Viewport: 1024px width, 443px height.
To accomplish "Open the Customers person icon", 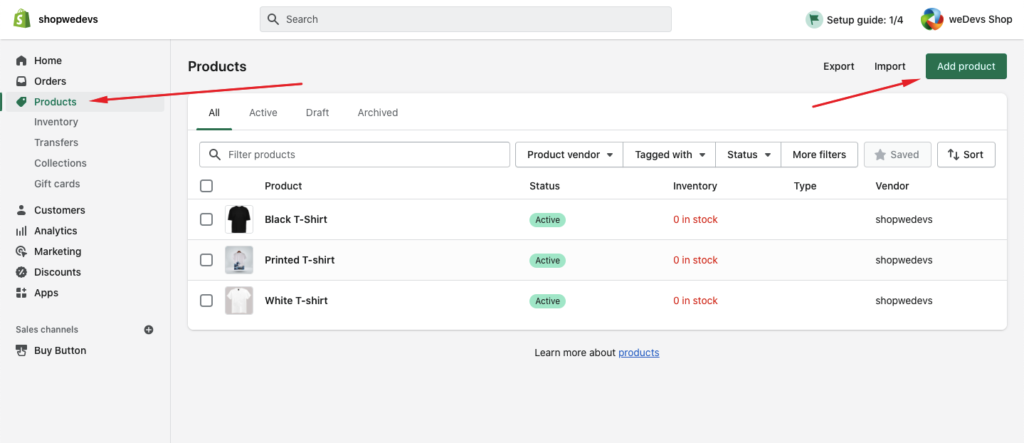I will (21, 210).
